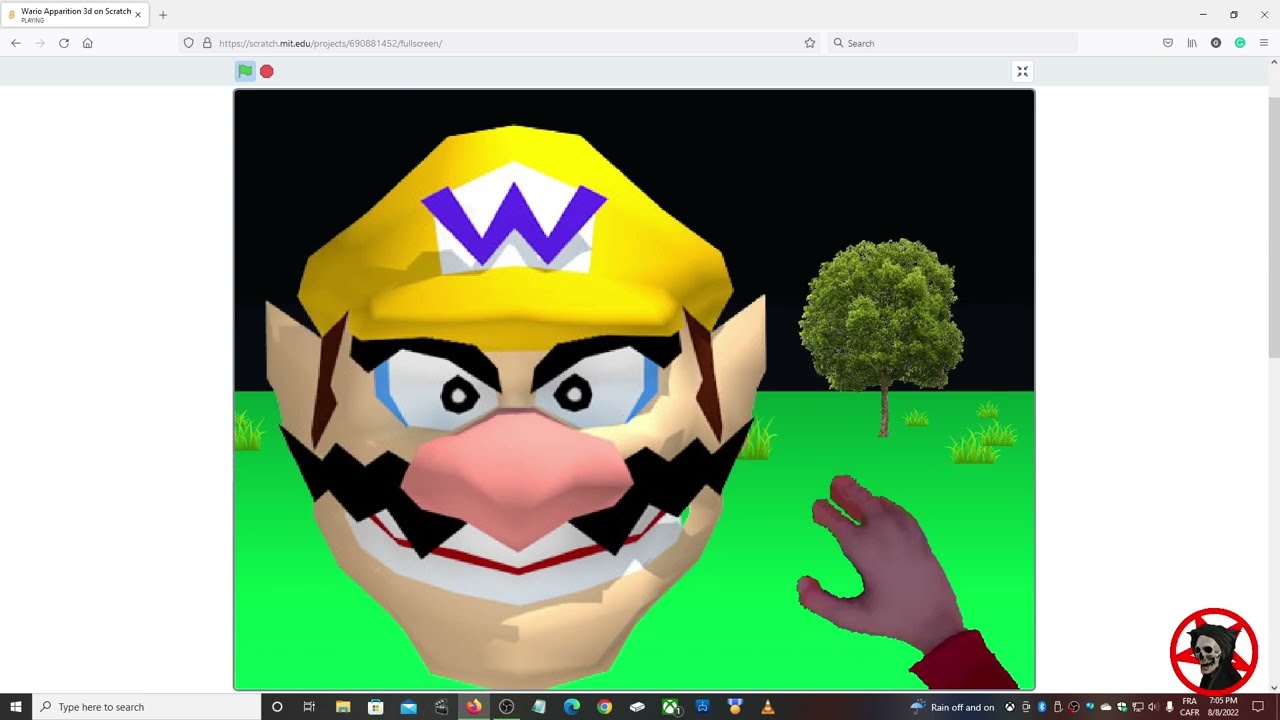Open Task View on the taskbar

pos(309,707)
